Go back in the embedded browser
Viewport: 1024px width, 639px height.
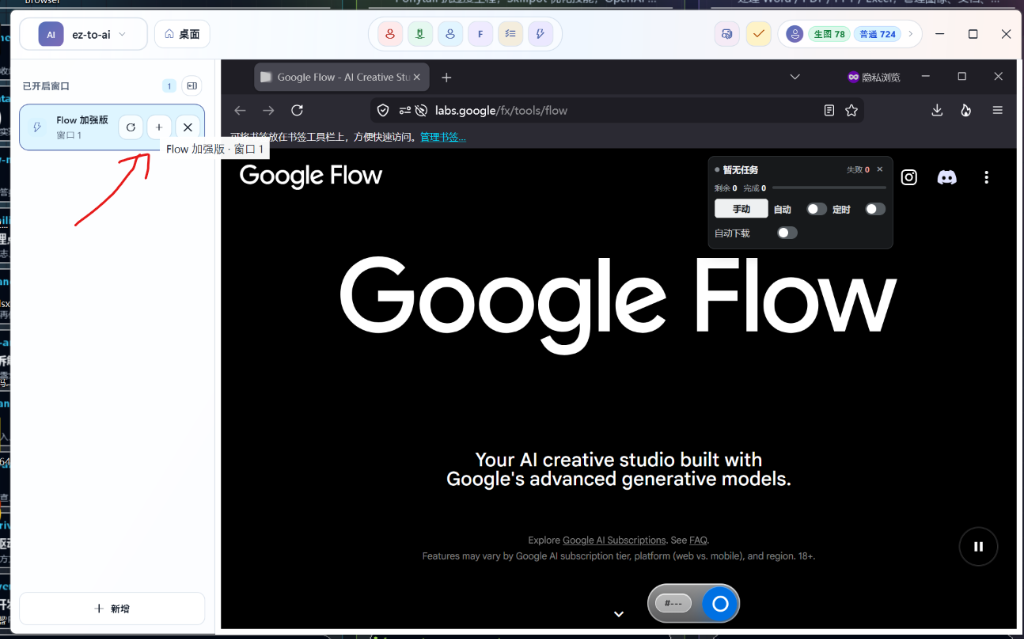[240, 110]
